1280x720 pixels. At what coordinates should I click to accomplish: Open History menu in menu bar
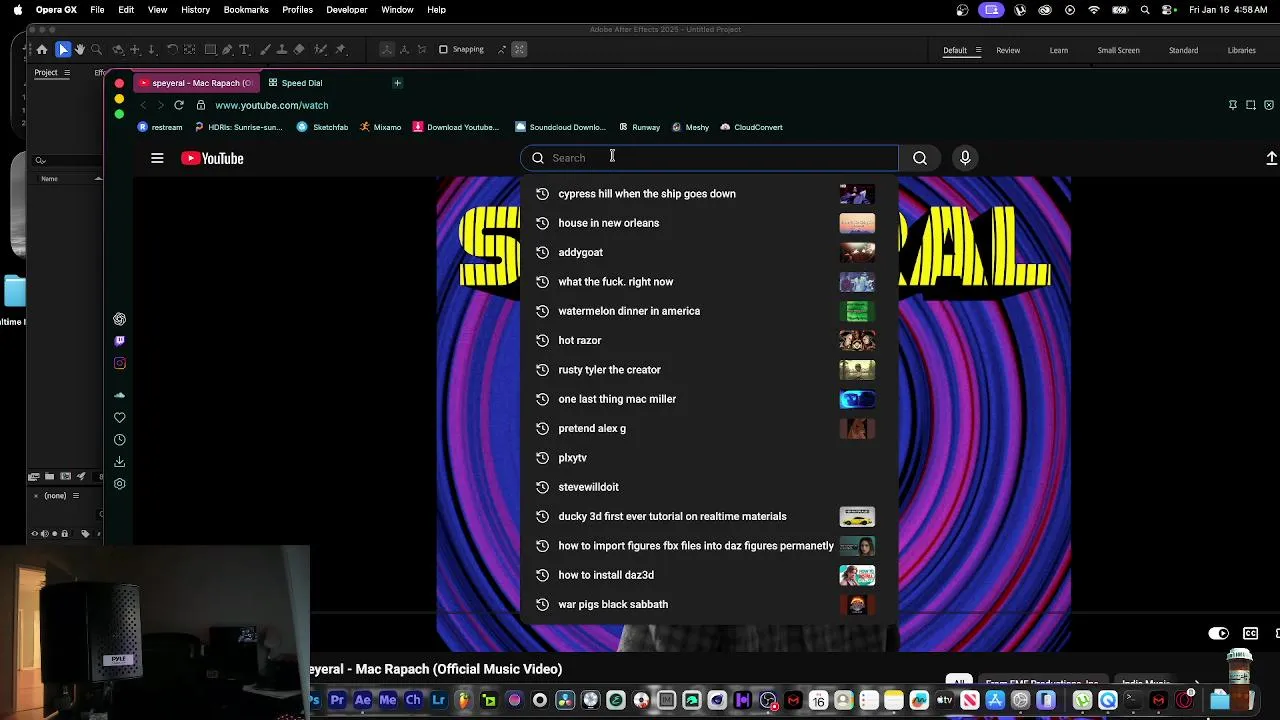(x=195, y=10)
